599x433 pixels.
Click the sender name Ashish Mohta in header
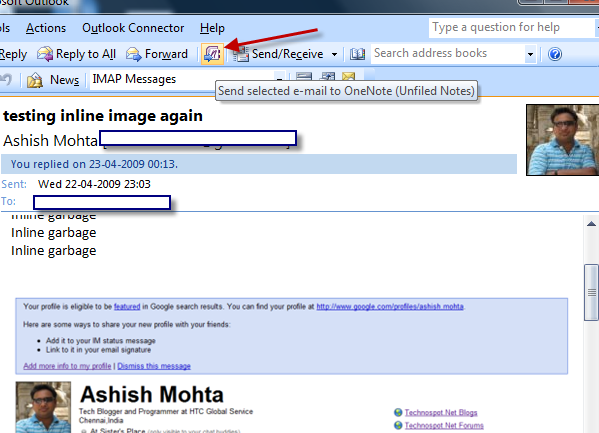[x=51, y=141]
